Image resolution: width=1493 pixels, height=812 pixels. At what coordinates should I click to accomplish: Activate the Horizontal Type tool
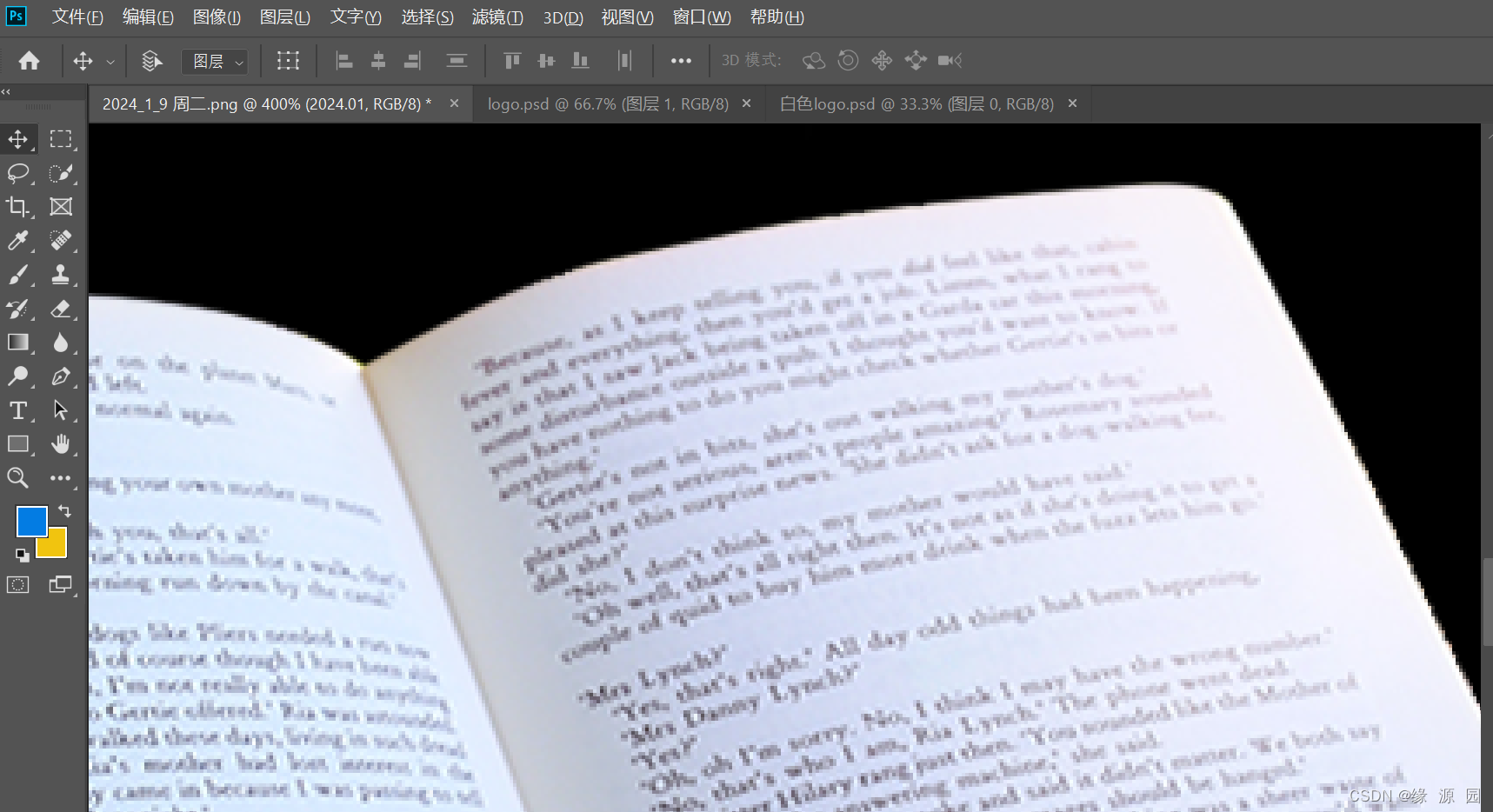coord(18,410)
